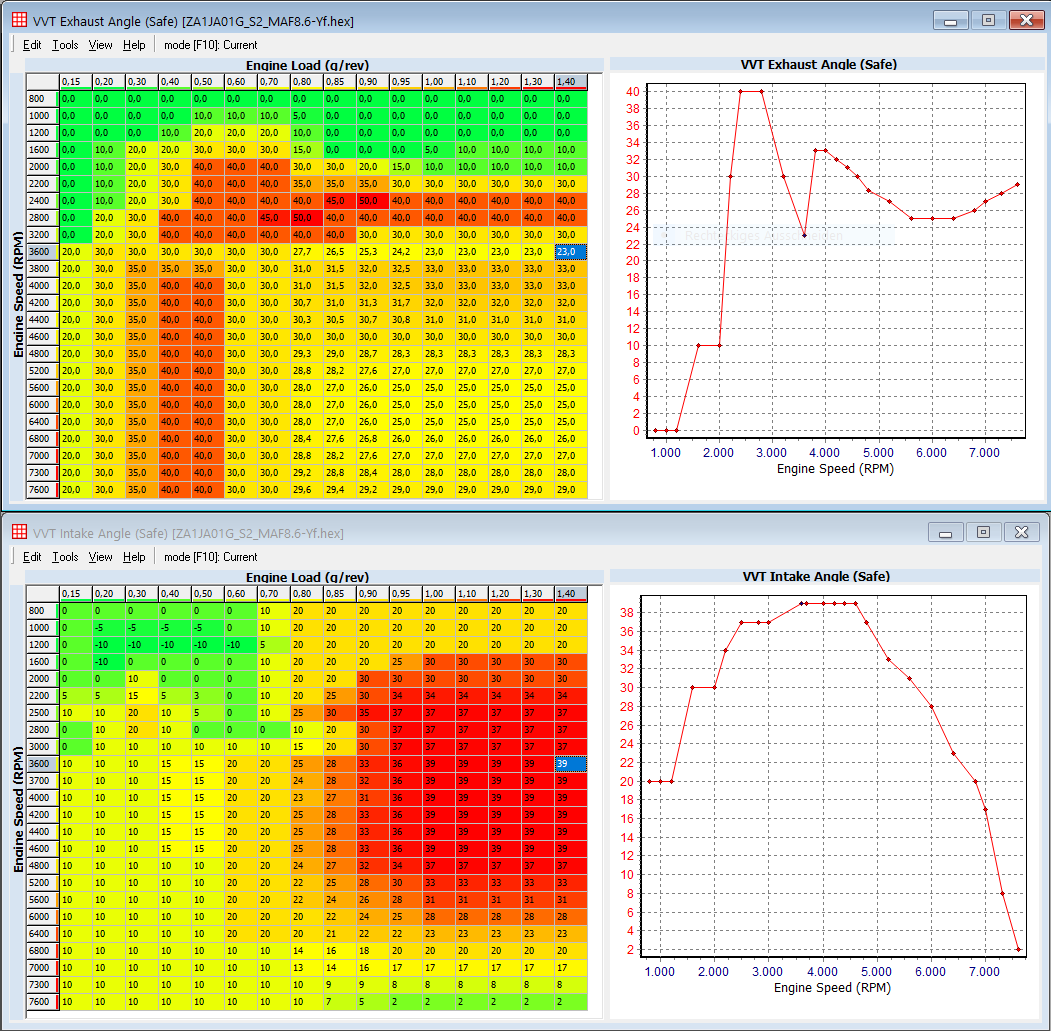Open Edit menu in VVT Exhaust Angle window
Viewport: 1051px width, 1031px height.
[x=32, y=45]
